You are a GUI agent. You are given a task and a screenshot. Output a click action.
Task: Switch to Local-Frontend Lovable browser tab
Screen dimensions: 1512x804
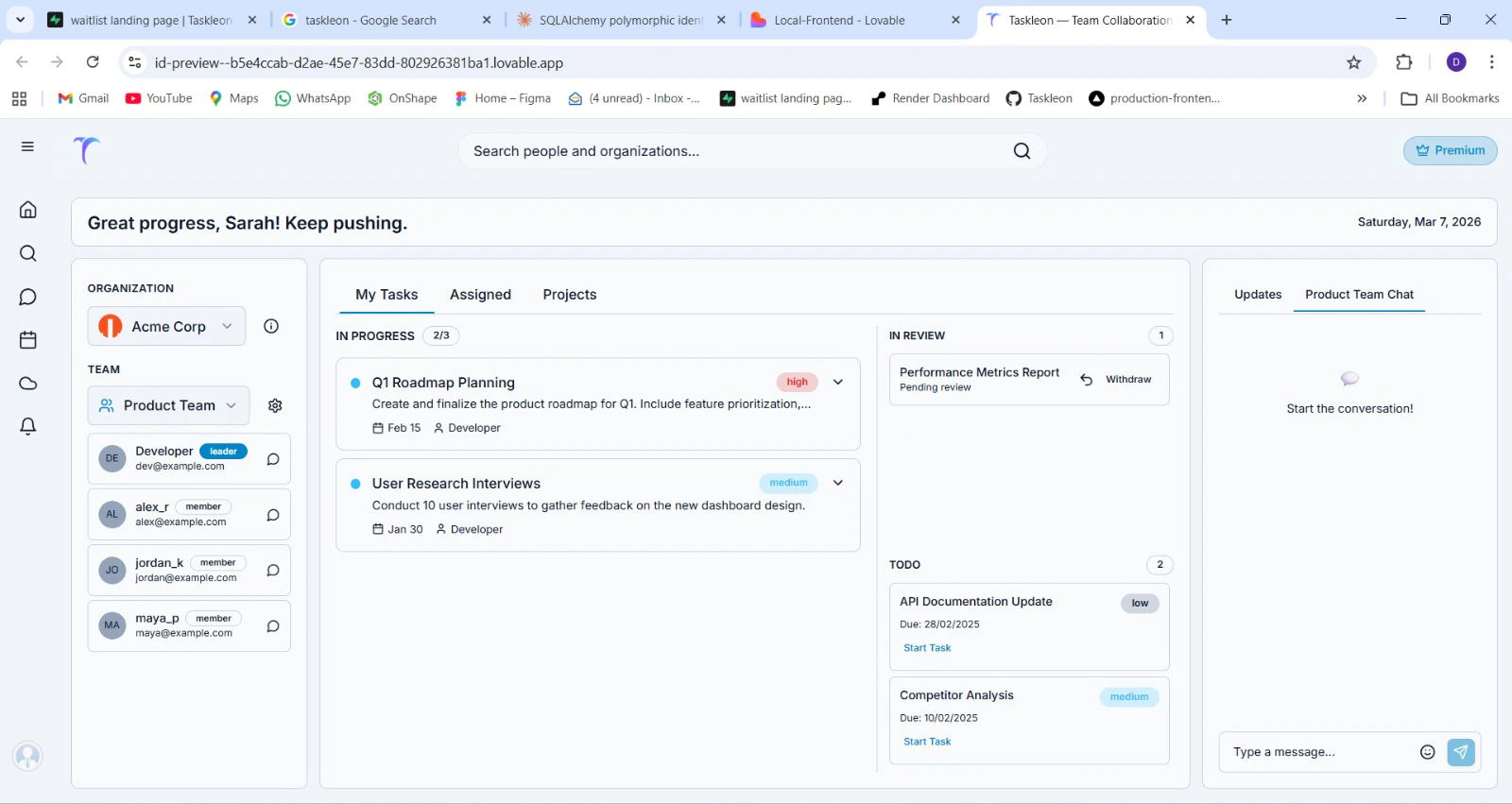pyautogui.click(x=856, y=20)
